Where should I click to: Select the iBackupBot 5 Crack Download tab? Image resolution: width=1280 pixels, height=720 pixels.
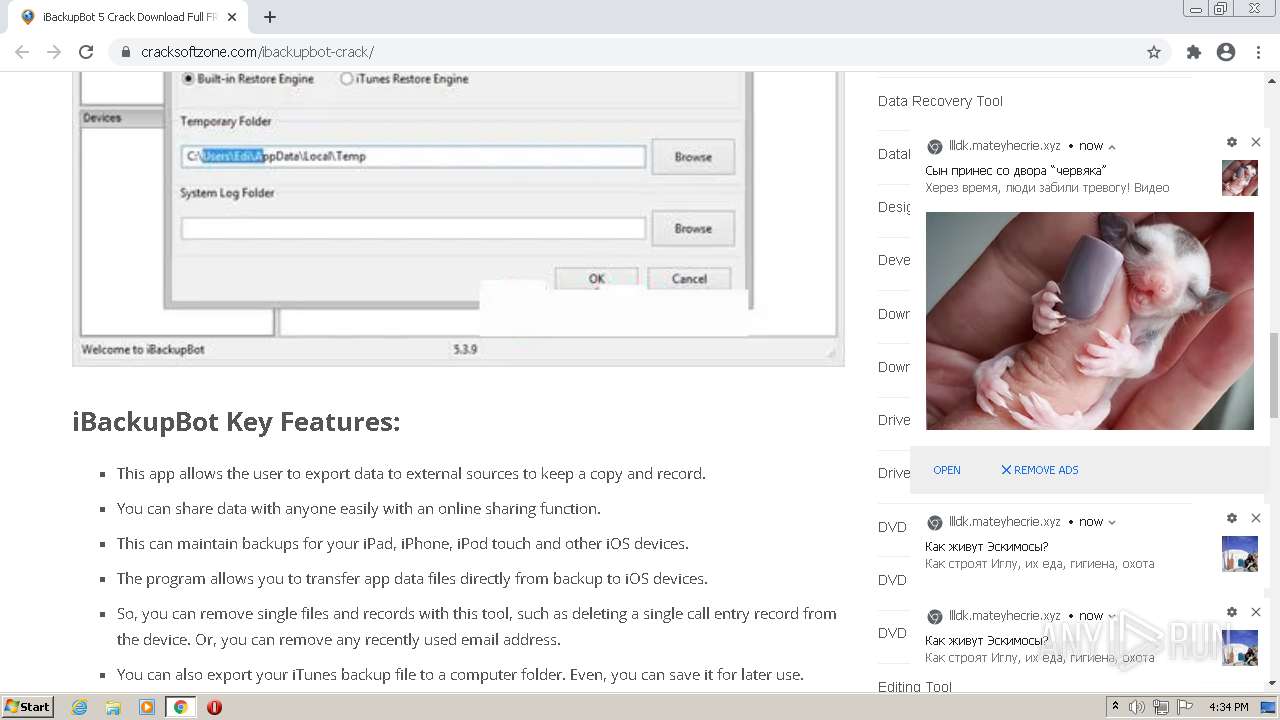(x=128, y=17)
